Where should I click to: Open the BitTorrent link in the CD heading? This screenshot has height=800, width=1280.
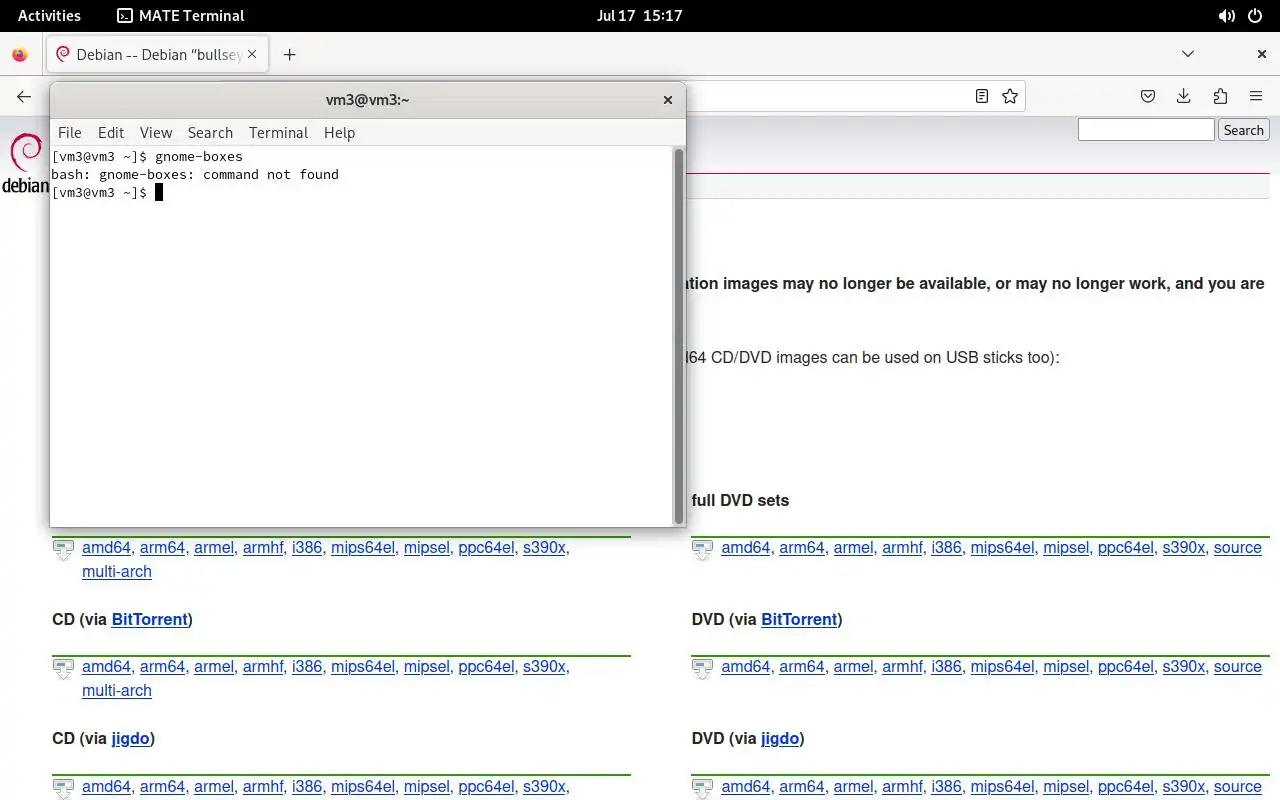150,619
